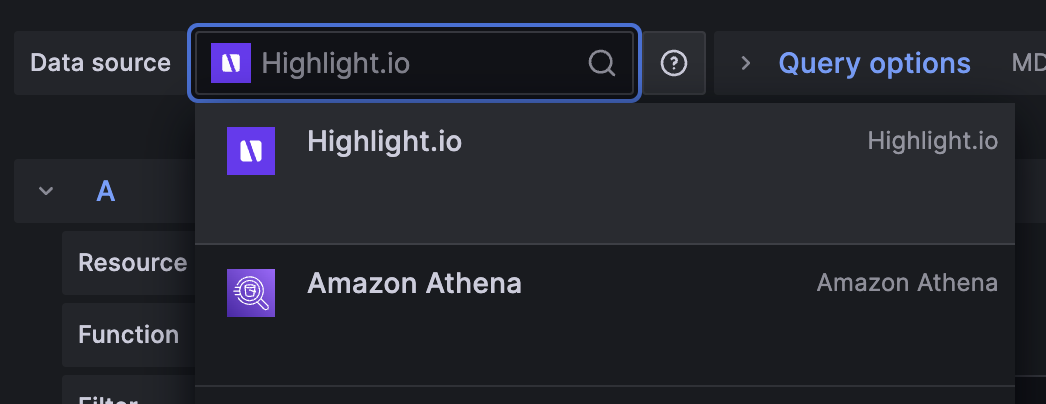
Task: Click the grey Amazon Athena type label on right
Action: coord(907,283)
